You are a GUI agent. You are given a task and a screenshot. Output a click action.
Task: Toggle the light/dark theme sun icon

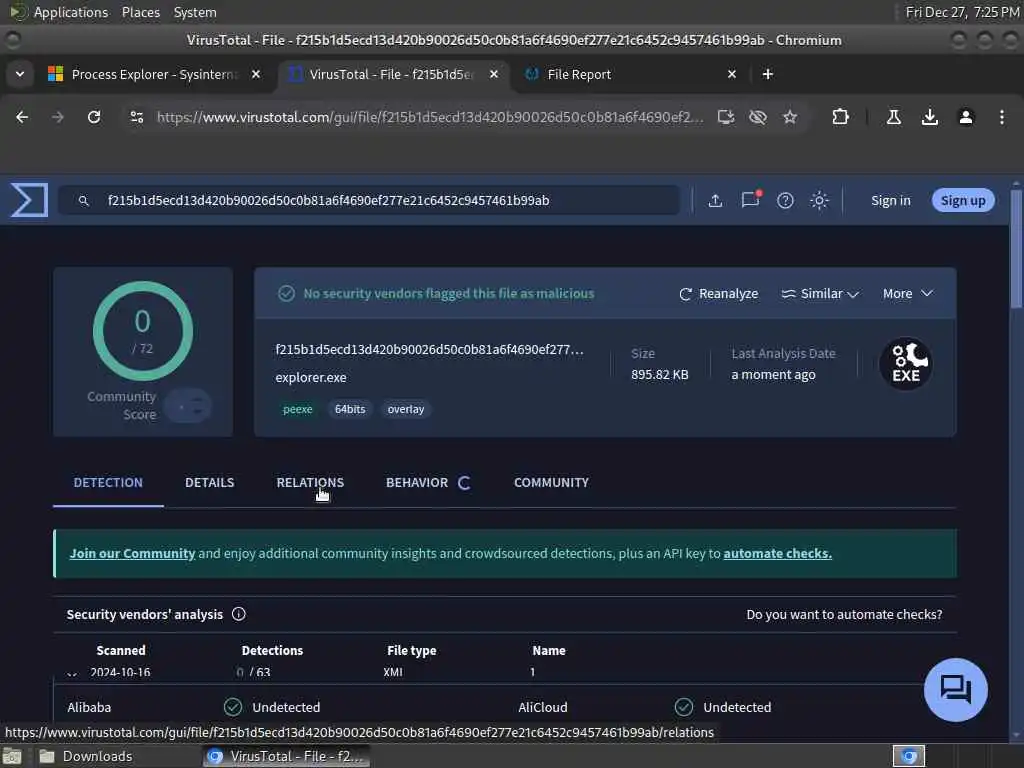click(819, 200)
